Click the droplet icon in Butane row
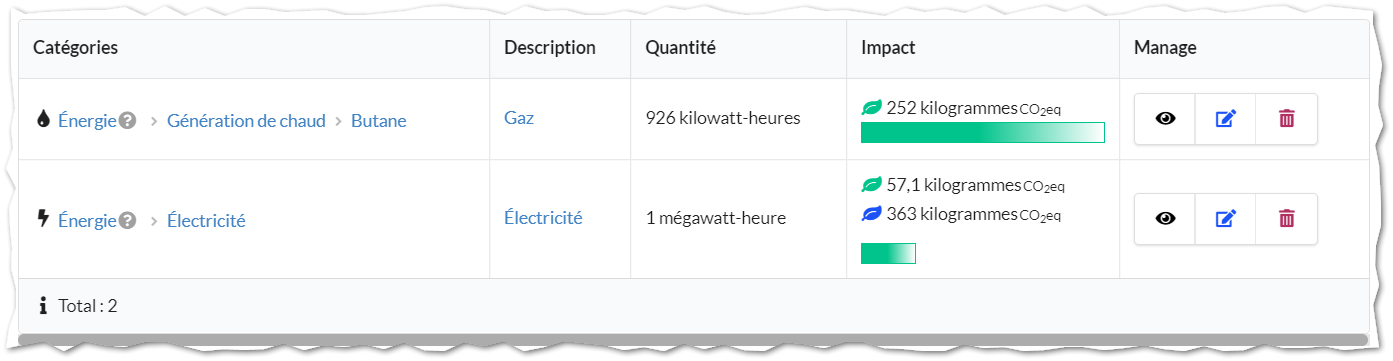 click(x=43, y=119)
